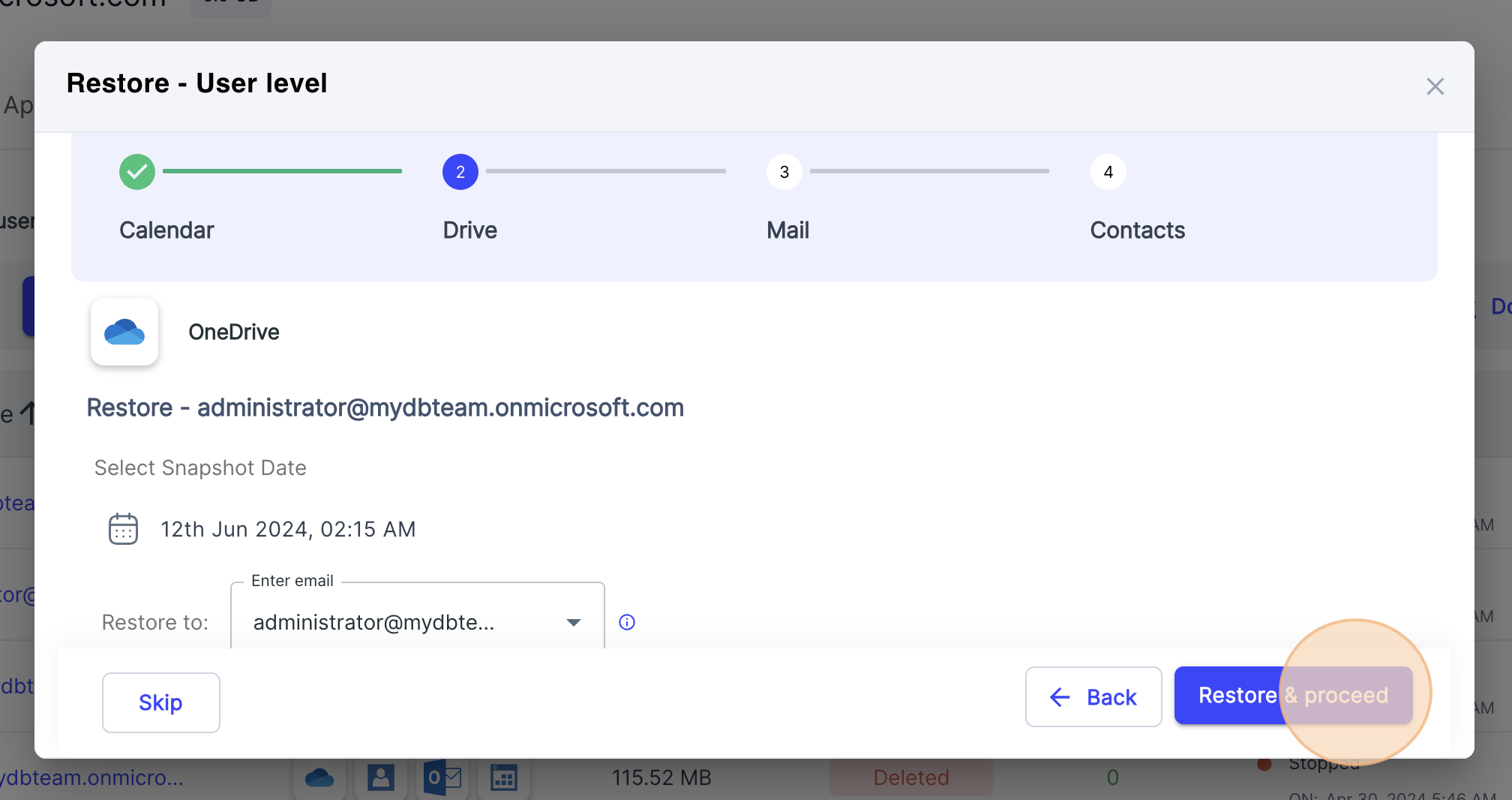Switch to the Drive step
The height and width of the screenshot is (800, 1512).
460,172
